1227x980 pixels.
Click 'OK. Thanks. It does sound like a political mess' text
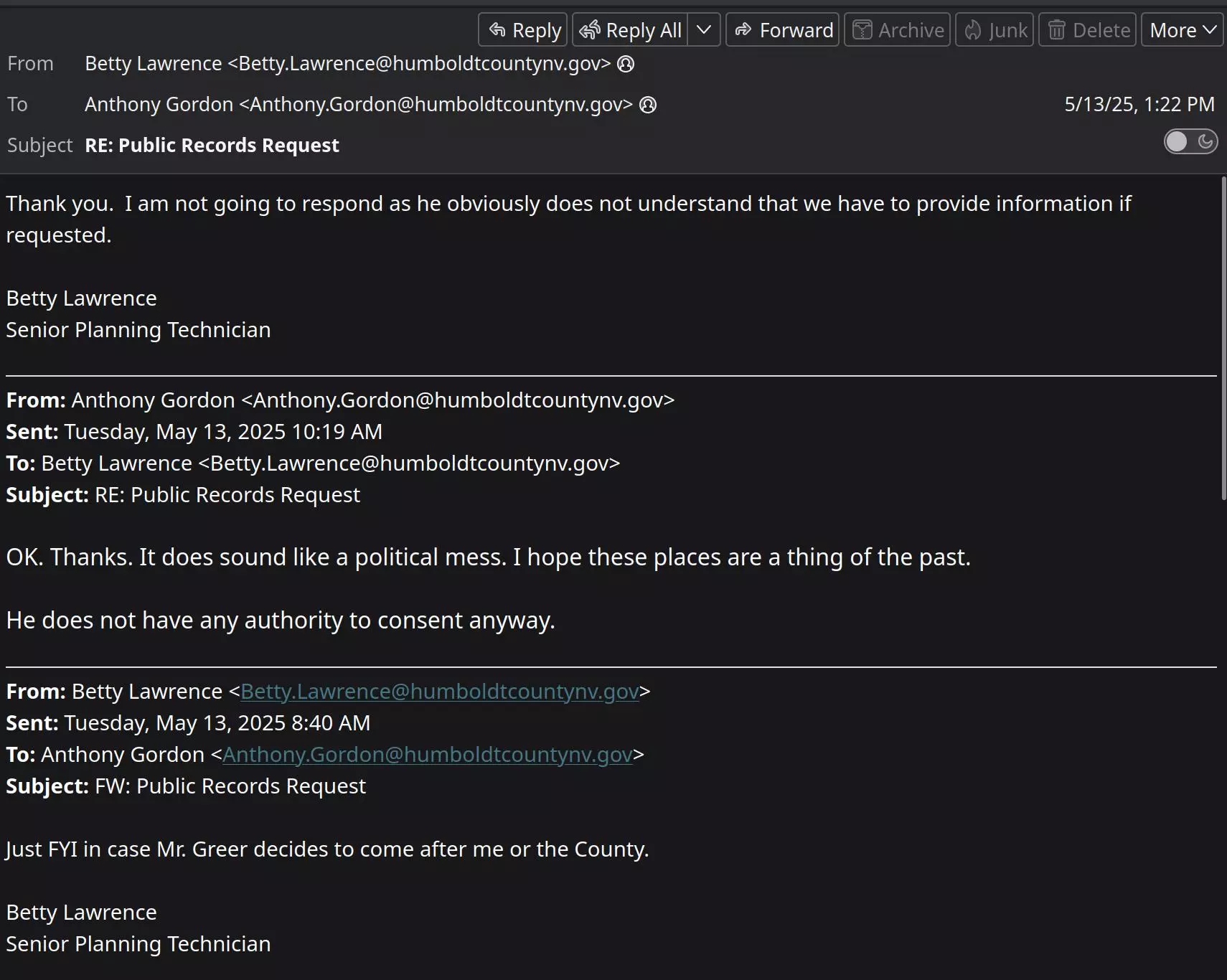(256, 557)
